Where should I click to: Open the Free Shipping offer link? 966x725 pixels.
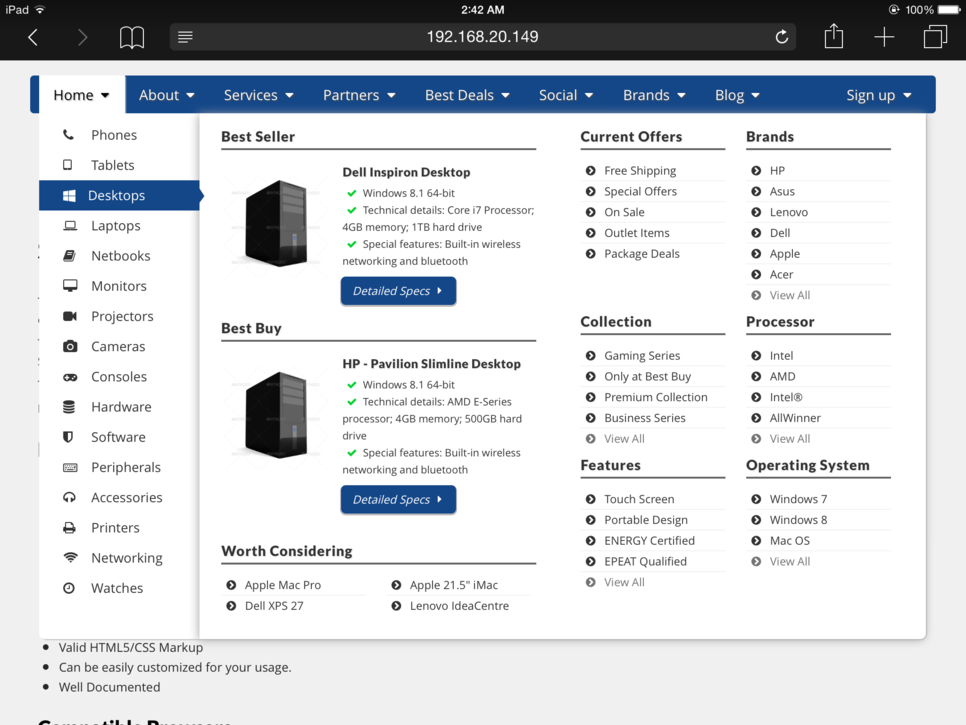(639, 171)
